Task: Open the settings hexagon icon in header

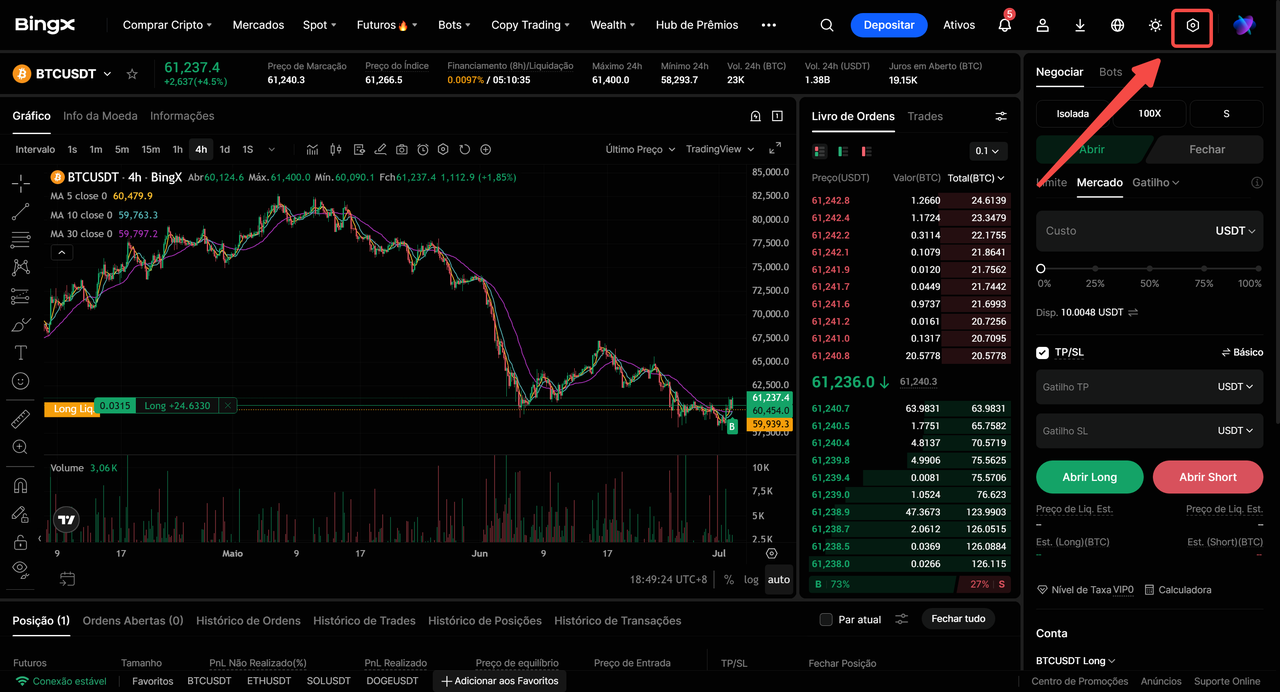Action: 1192,25
